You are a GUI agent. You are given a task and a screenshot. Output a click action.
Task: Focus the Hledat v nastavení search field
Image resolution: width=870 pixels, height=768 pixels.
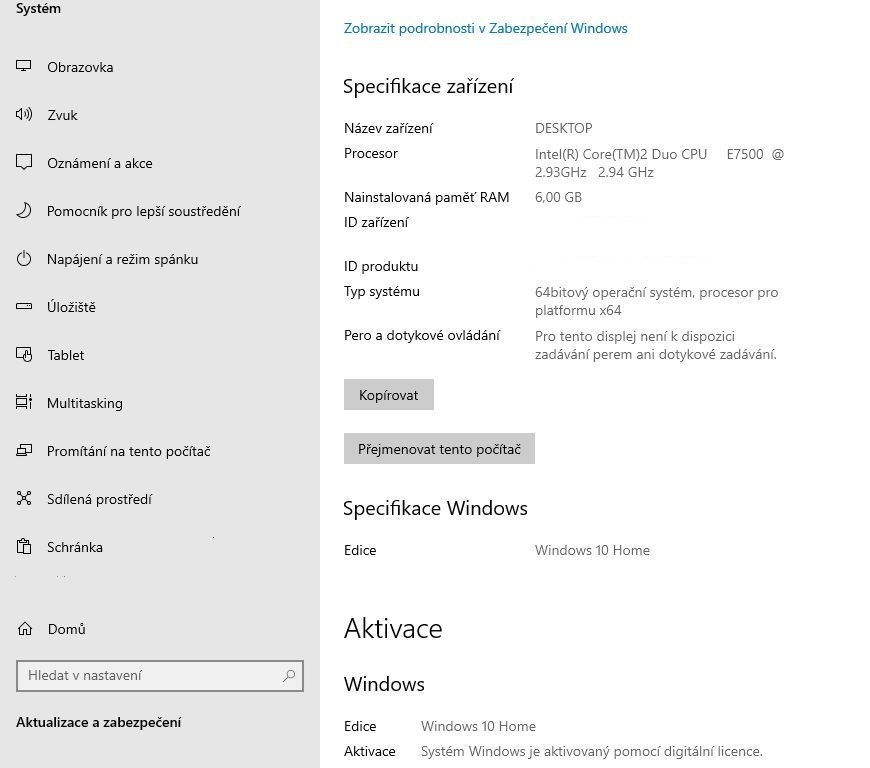pos(150,676)
